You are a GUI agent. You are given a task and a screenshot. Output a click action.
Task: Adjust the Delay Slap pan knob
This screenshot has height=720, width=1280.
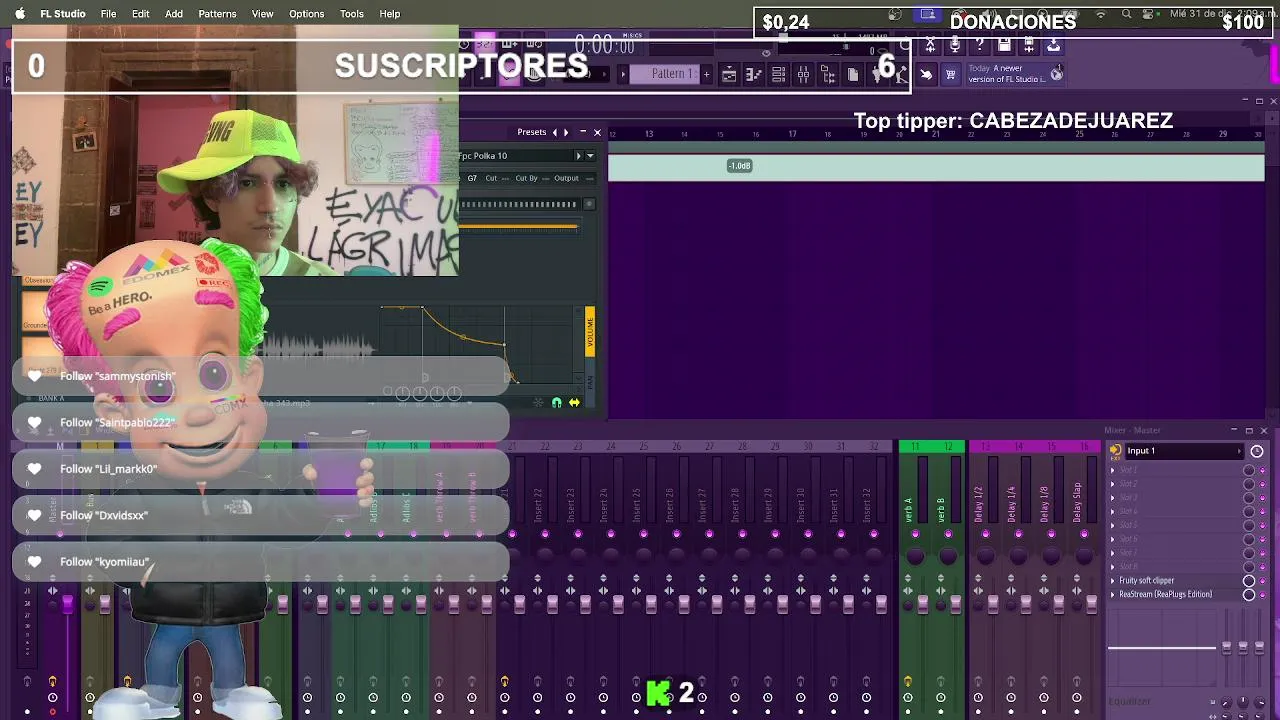1084,555
